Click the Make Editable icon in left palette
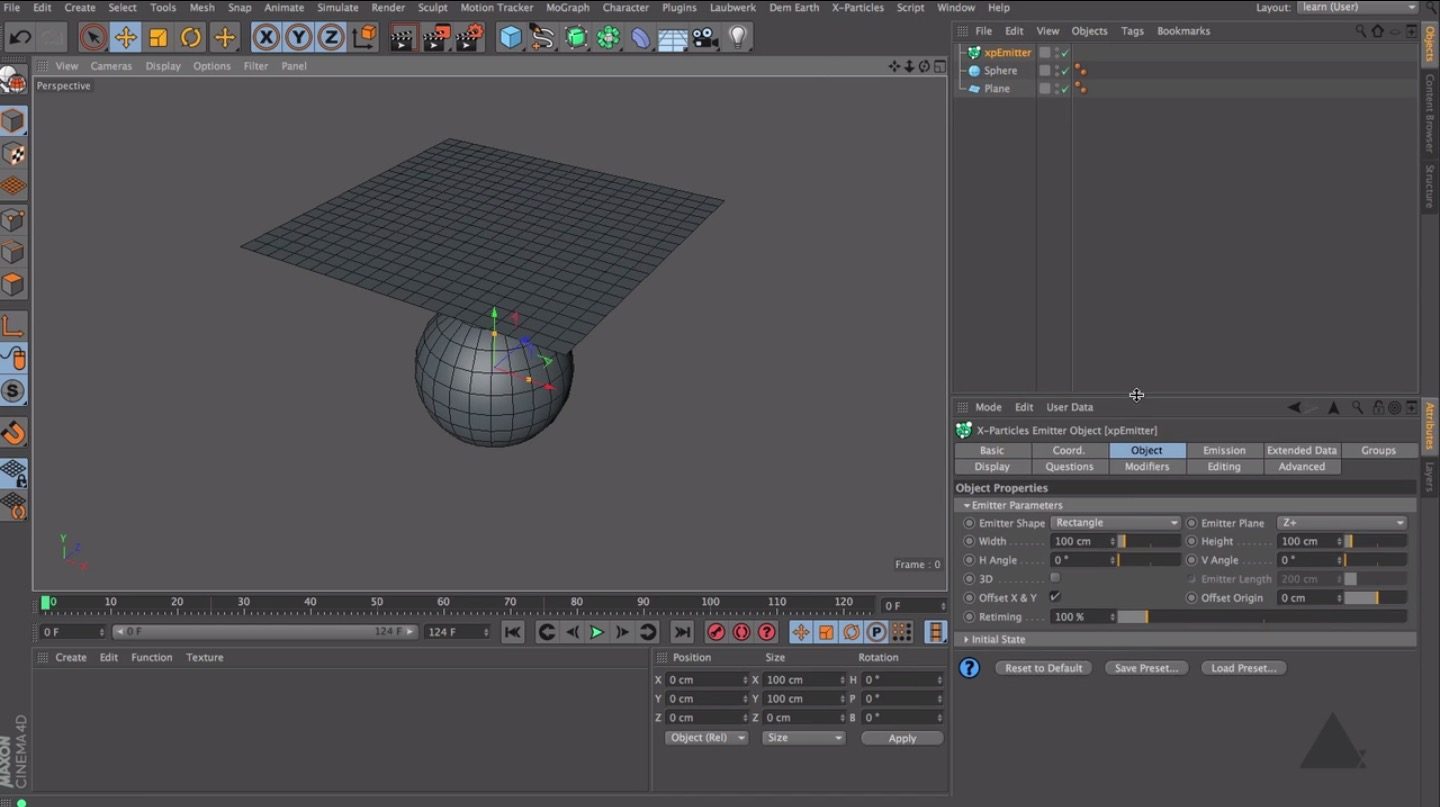Viewport: 1440px width, 807px height. point(13,82)
